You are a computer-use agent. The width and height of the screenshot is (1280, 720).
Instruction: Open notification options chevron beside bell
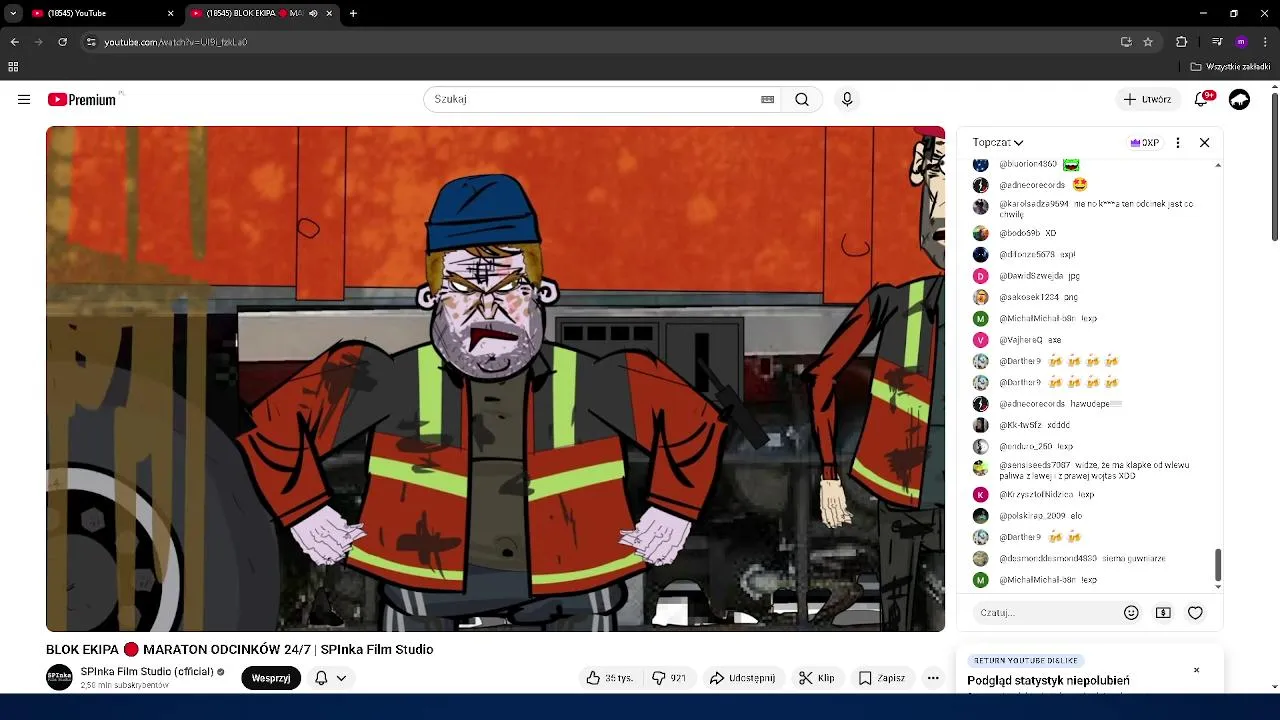tap(341, 678)
